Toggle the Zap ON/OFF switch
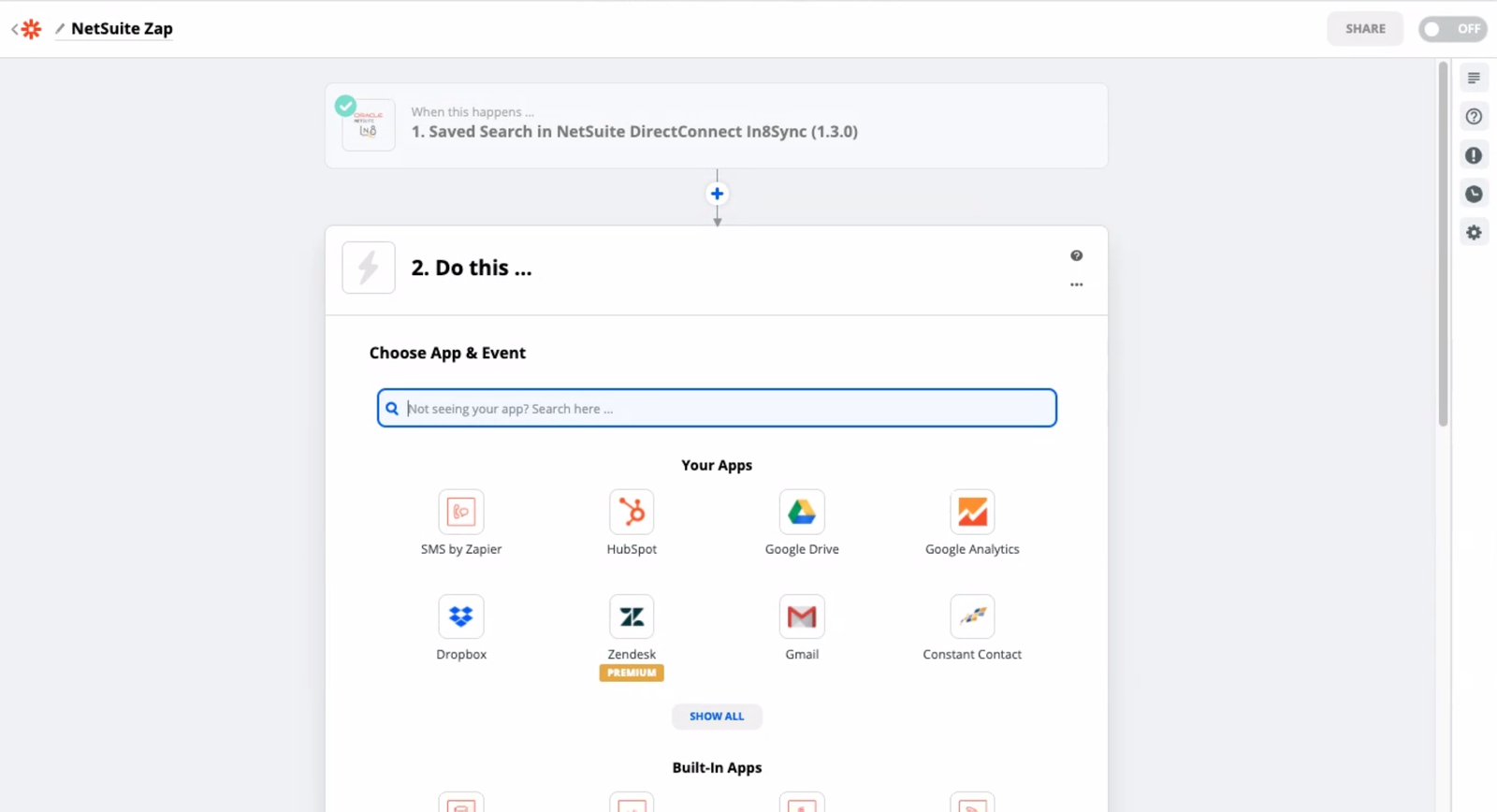The height and width of the screenshot is (812, 1497). pos(1452,29)
